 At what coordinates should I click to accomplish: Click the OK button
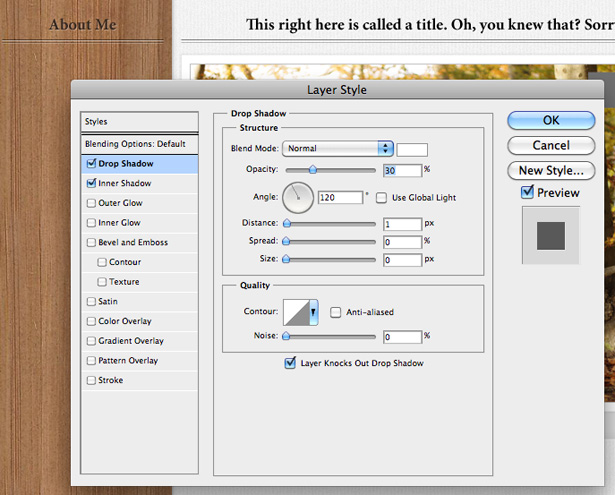click(x=551, y=120)
